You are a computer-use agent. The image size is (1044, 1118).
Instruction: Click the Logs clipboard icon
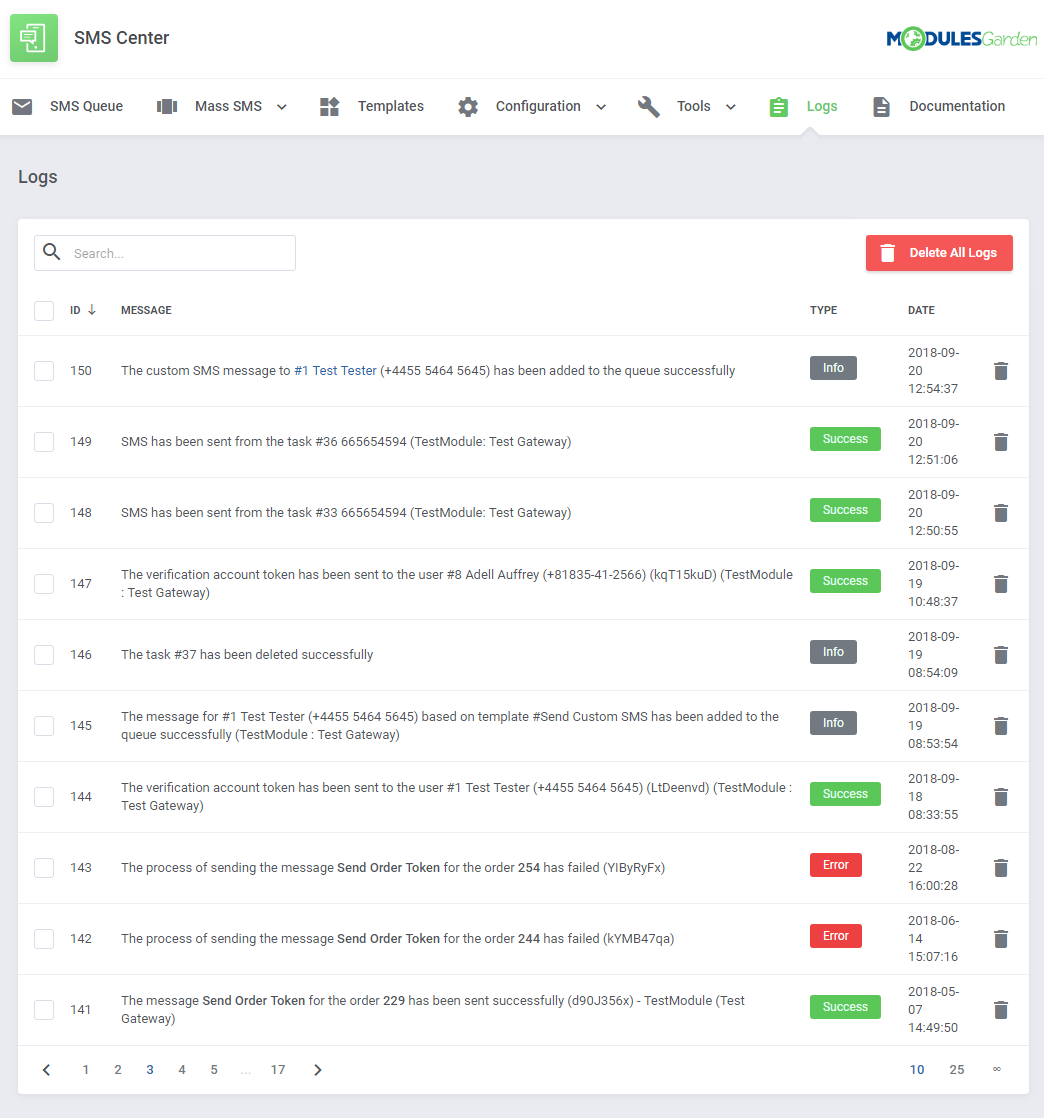779,107
